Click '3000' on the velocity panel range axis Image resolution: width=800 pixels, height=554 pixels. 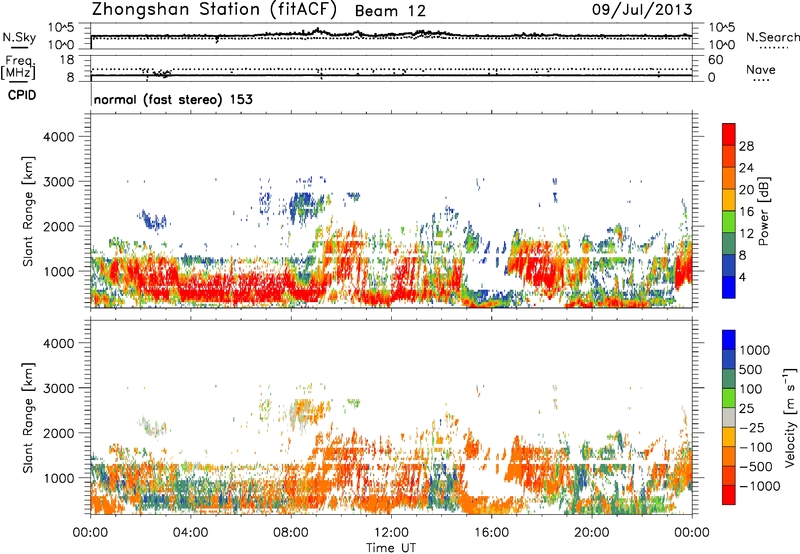(58, 388)
